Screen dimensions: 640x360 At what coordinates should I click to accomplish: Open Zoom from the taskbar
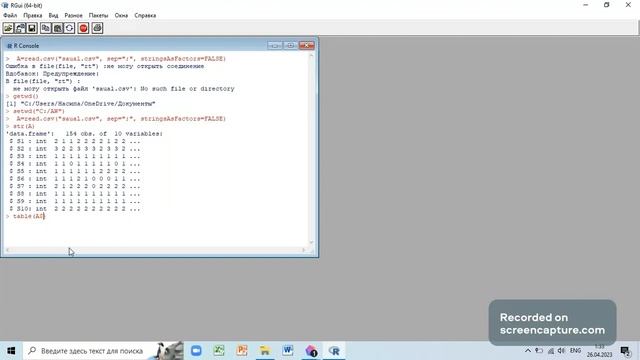click(196, 351)
